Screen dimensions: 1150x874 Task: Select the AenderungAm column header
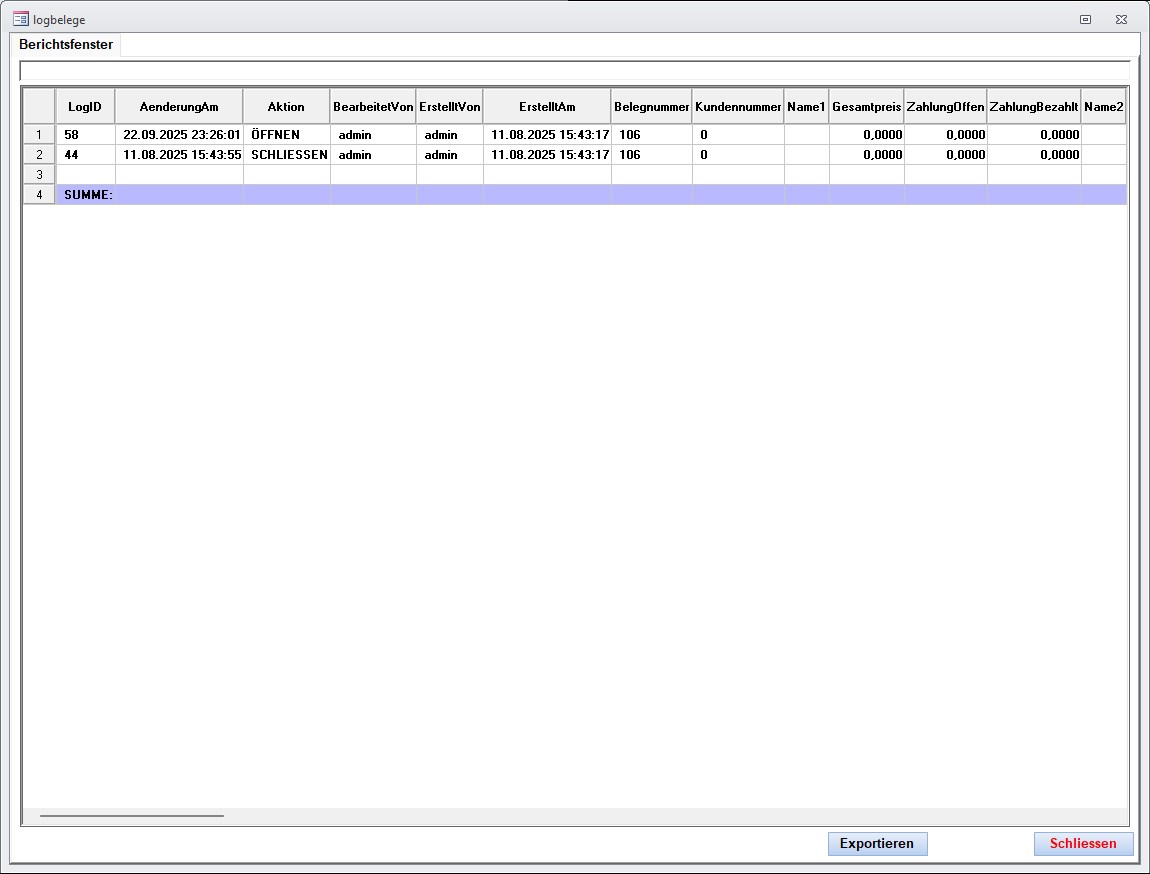pos(179,107)
